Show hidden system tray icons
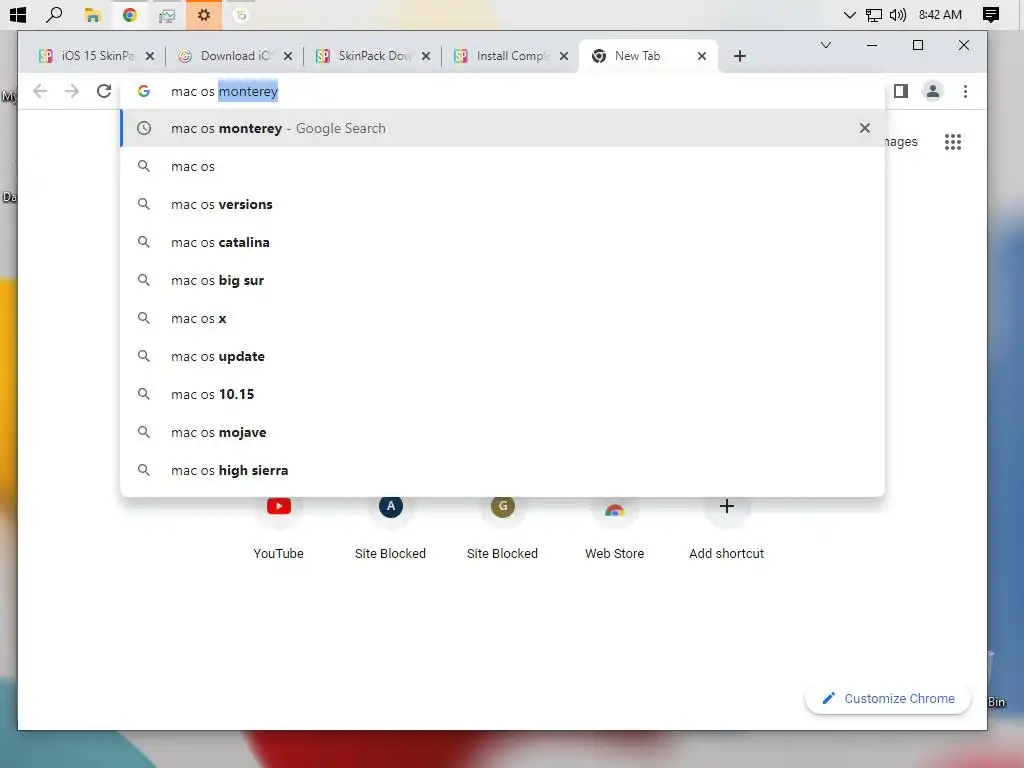This screenshot has width=1024, height=768. coord(850,15)
